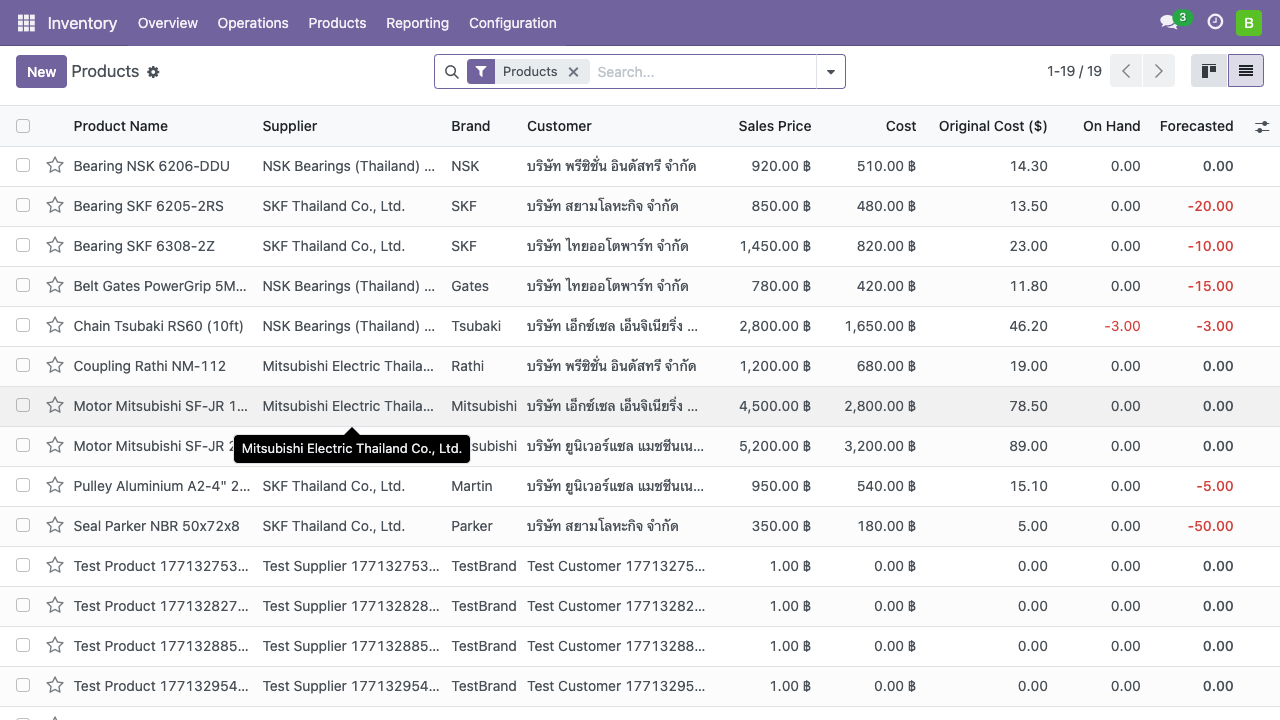Image resolution: width=1280 pixels, height=720 pixels.
Task: Mark Seal Parker NBR 50x72x8 as favorite
Action: point(55,526)
